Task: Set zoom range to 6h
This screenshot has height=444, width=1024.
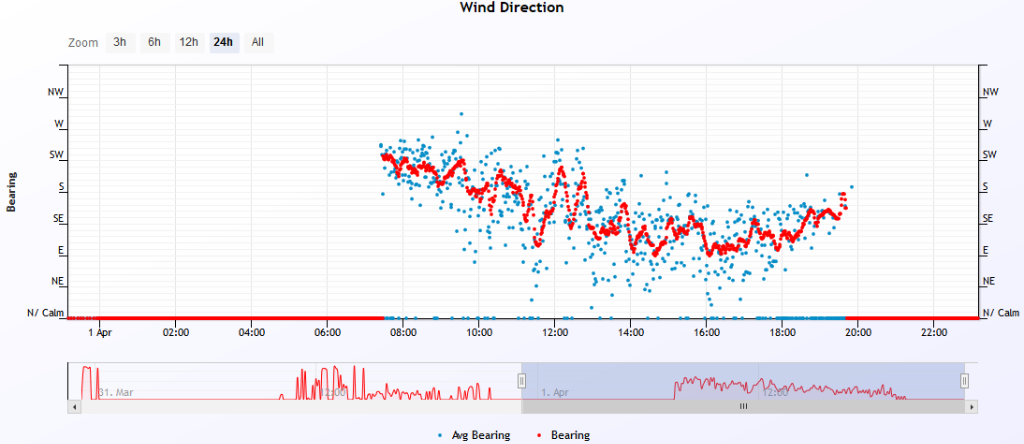Action: pyautogui.click(x=155, y=42)
